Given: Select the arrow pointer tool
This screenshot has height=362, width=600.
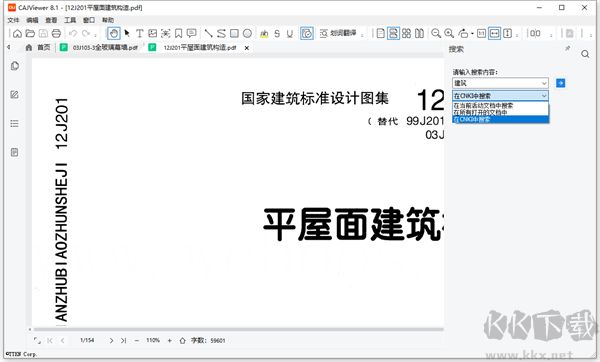Looking at the screenshot, I should pos(127,34).
